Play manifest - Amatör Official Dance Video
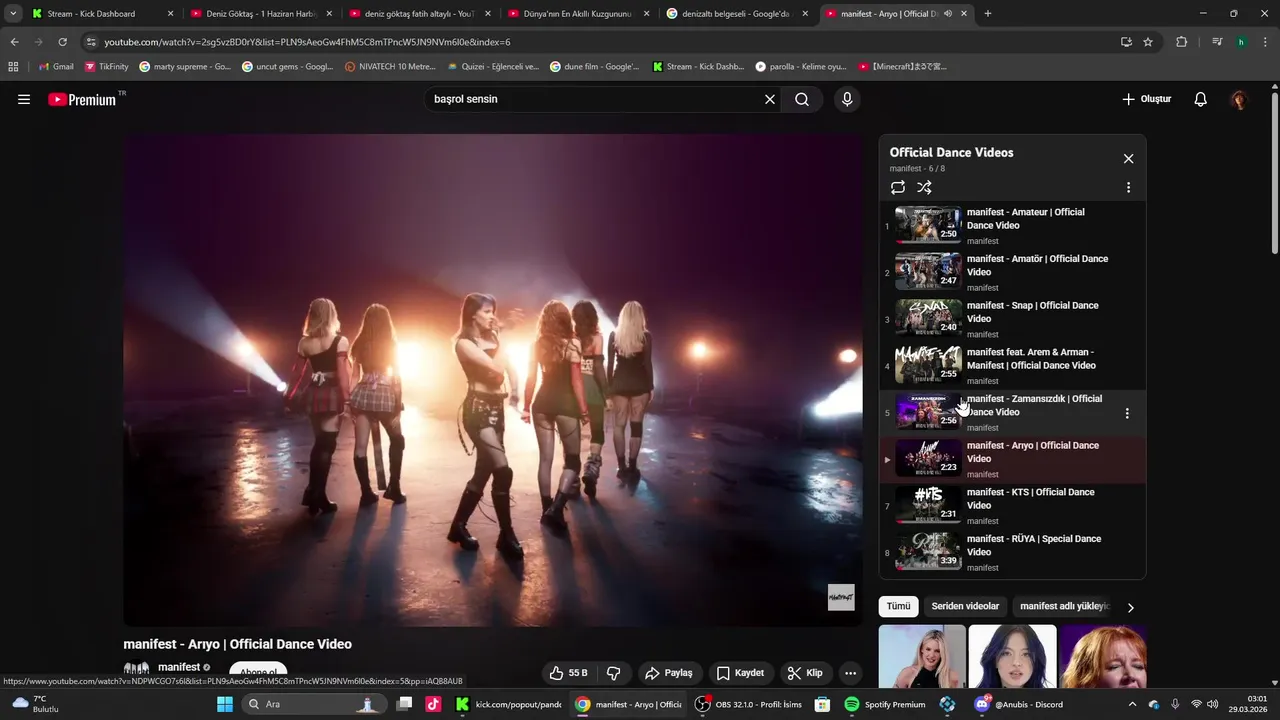Viewport: 1280px width, 720px height. [x=1010, y=272]
